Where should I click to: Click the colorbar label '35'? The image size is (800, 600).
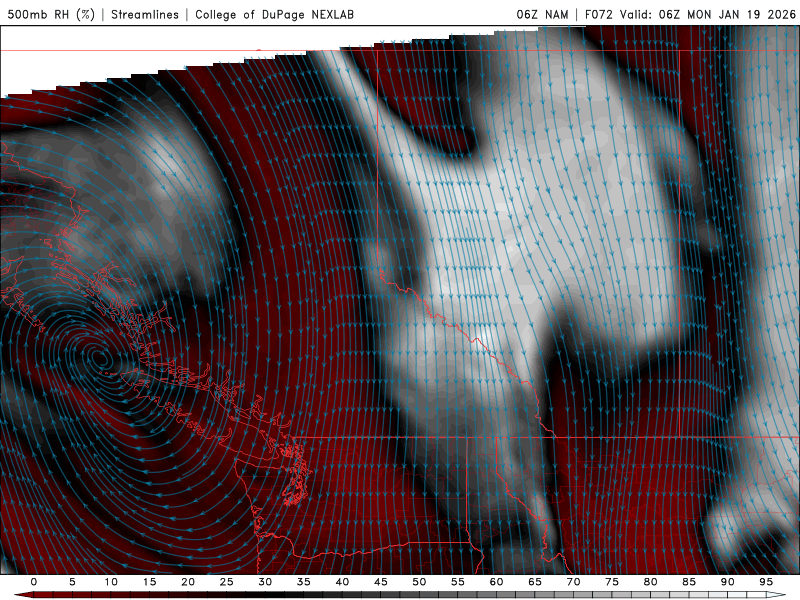304,582
